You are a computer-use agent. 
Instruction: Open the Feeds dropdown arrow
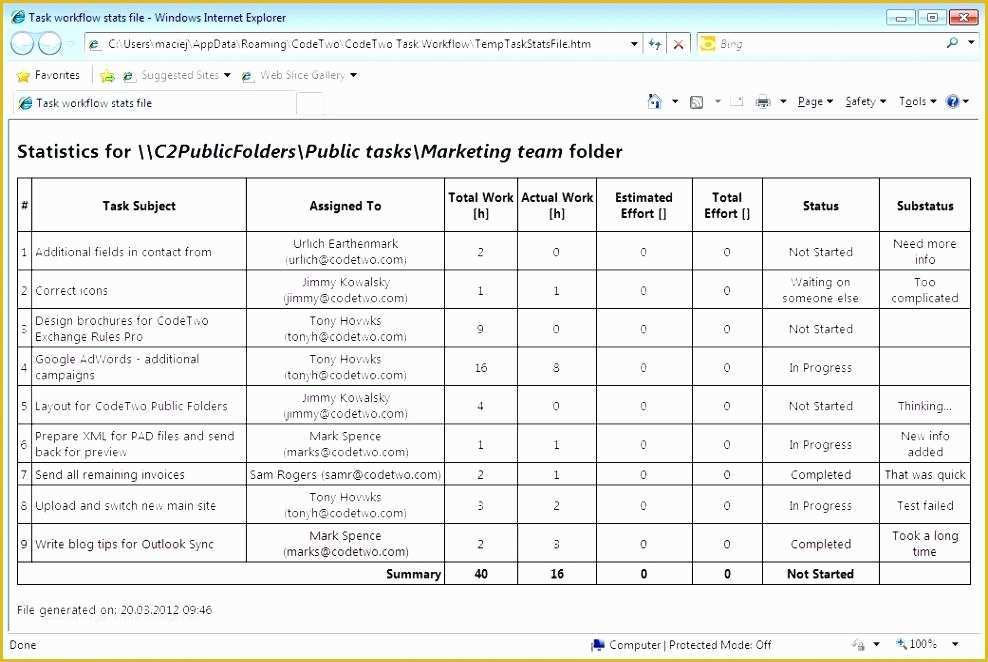pyautogui.click(x=717, y=101)
